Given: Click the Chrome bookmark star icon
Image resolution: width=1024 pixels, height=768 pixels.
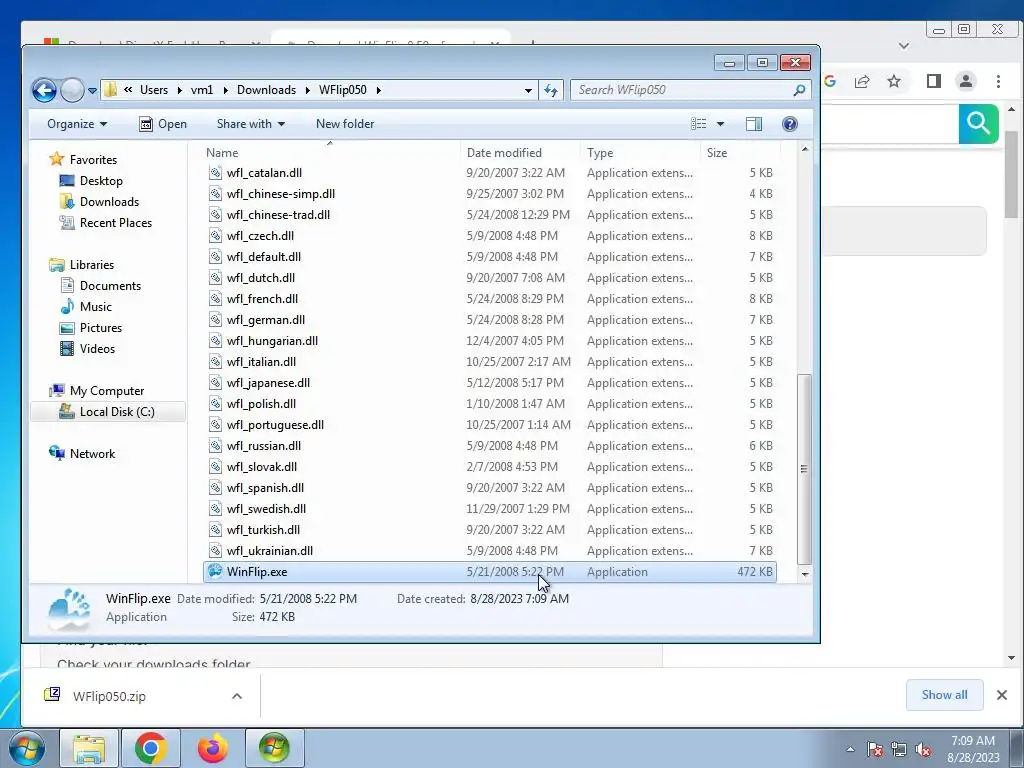Looking at the screenshot, I should pos(894,82).
